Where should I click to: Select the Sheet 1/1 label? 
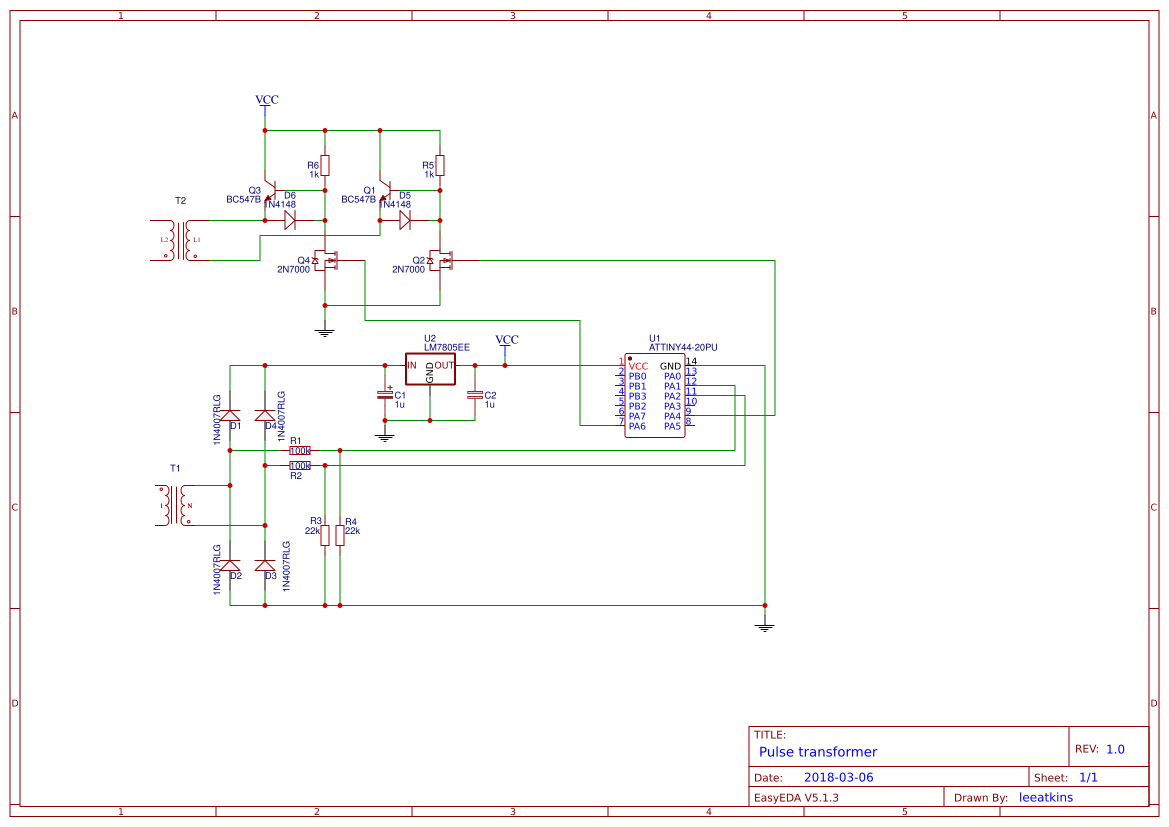(x=1090, y=776)
